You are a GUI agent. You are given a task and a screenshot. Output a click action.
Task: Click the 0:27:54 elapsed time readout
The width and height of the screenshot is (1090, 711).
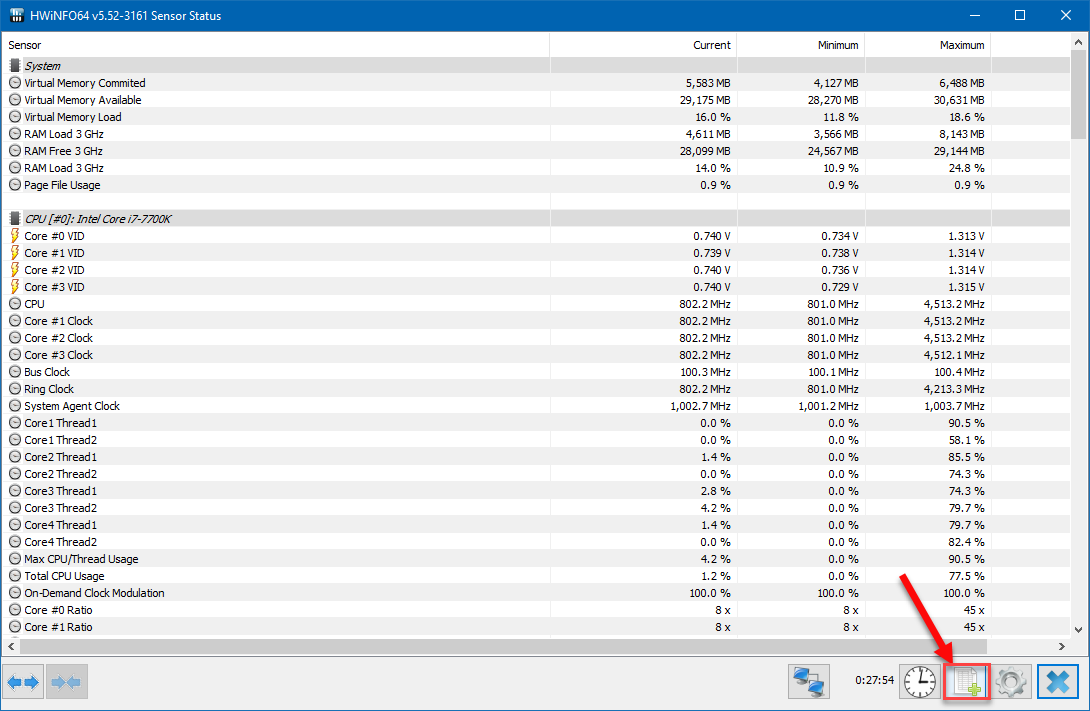coord(874,680)
